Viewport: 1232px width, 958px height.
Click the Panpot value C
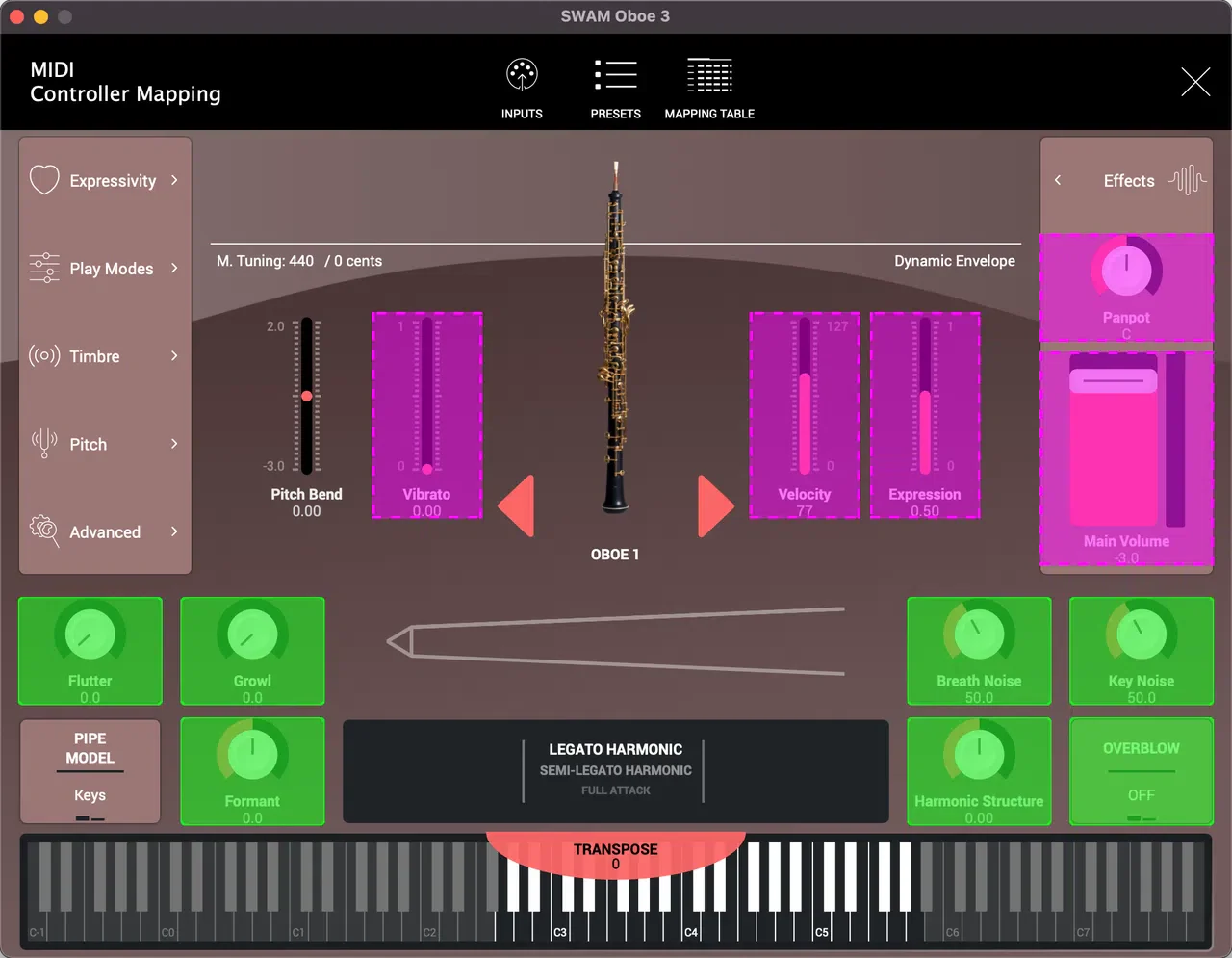point(1126,334)
